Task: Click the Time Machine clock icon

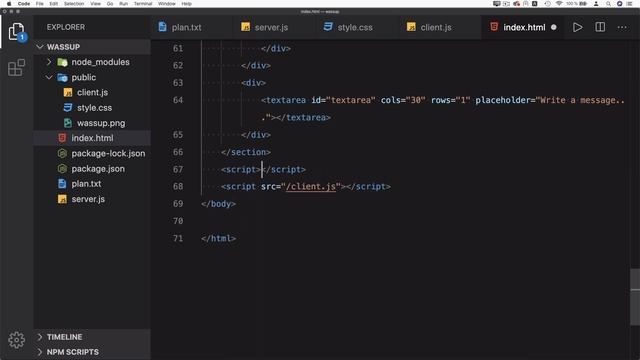Action: (x=548, y=4)
